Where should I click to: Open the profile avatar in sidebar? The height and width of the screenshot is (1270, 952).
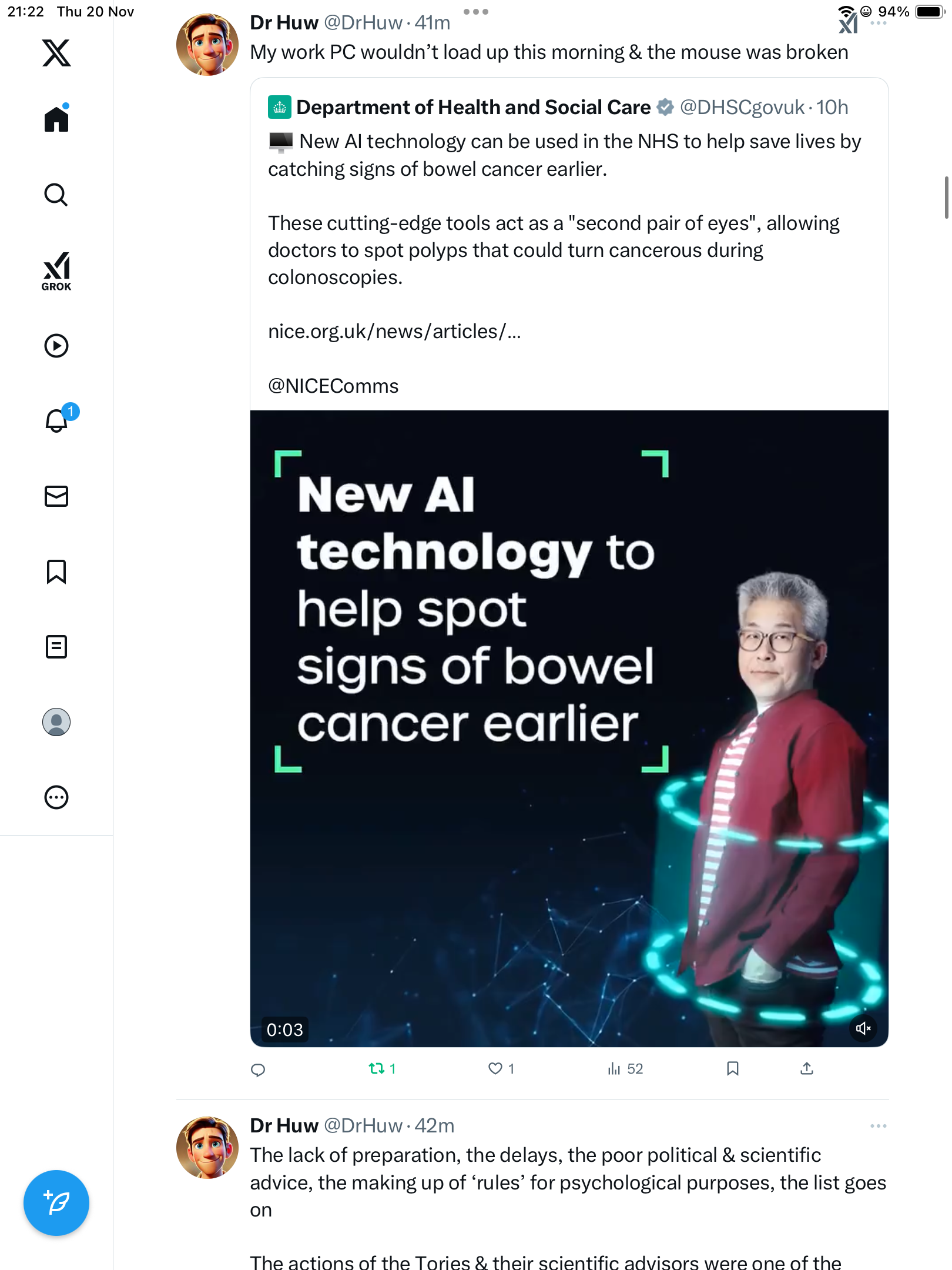[x=56, y=722]
